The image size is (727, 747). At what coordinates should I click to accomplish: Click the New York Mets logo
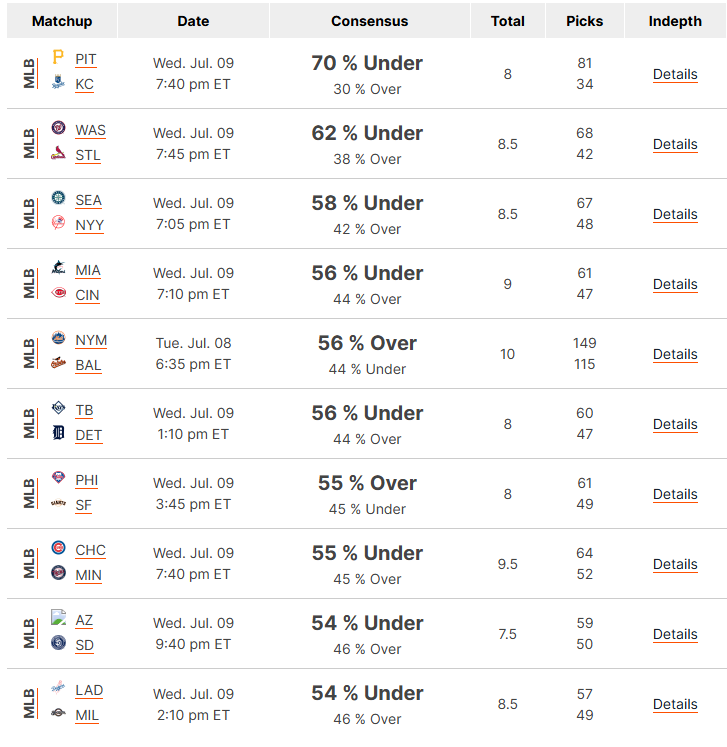[58, 338]
